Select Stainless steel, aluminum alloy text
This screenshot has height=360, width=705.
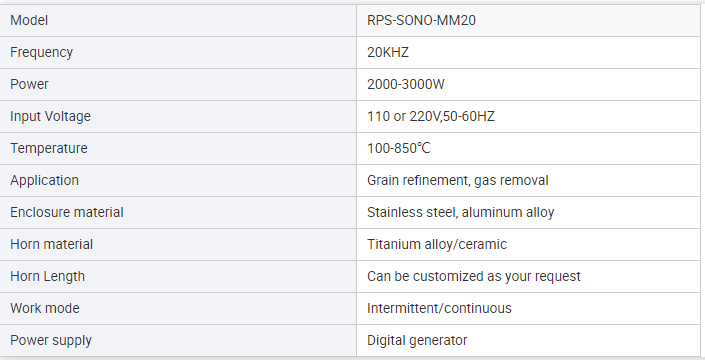click(x=460, y=212)
